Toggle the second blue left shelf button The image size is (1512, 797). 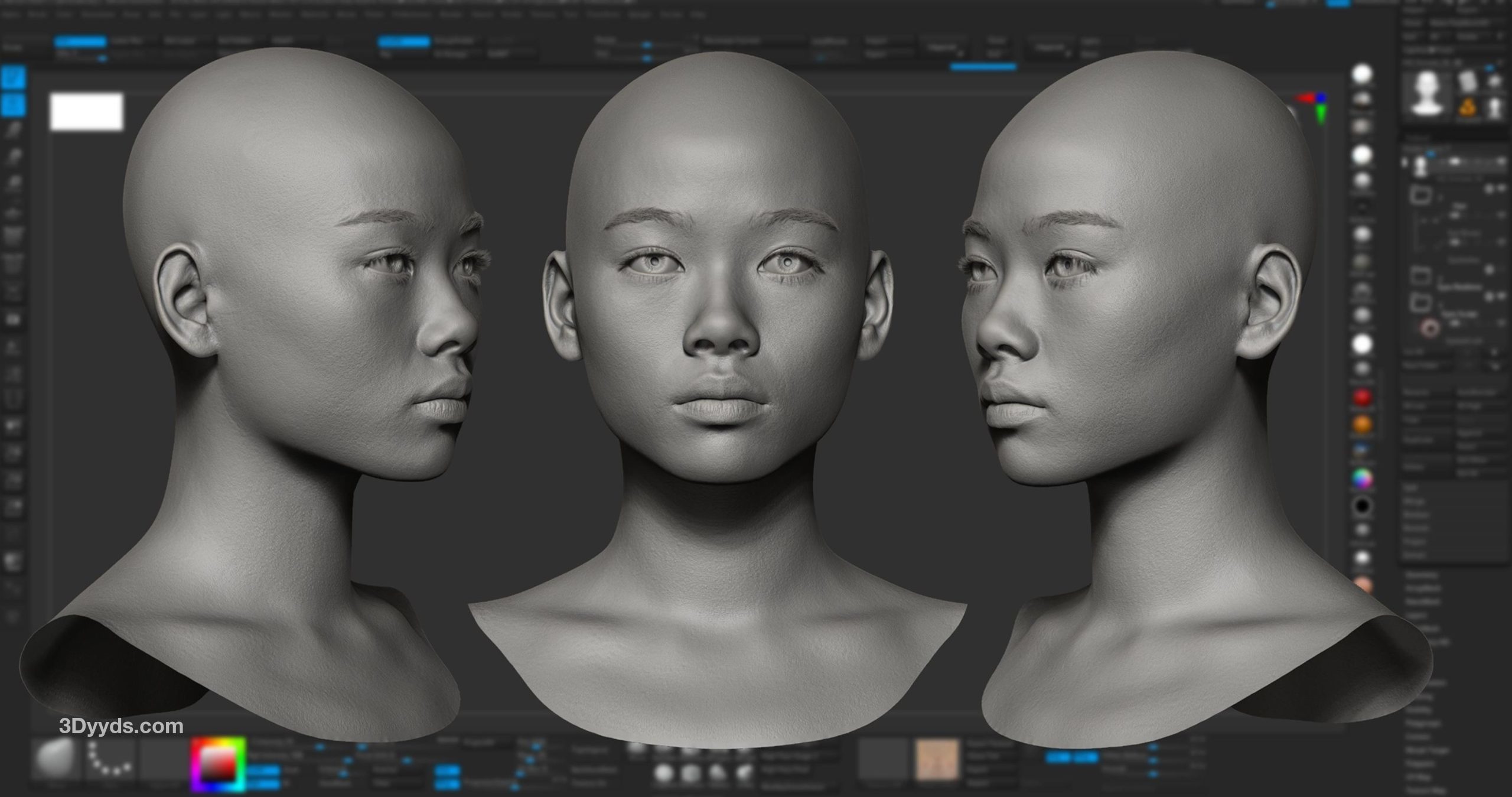(13, 105)
